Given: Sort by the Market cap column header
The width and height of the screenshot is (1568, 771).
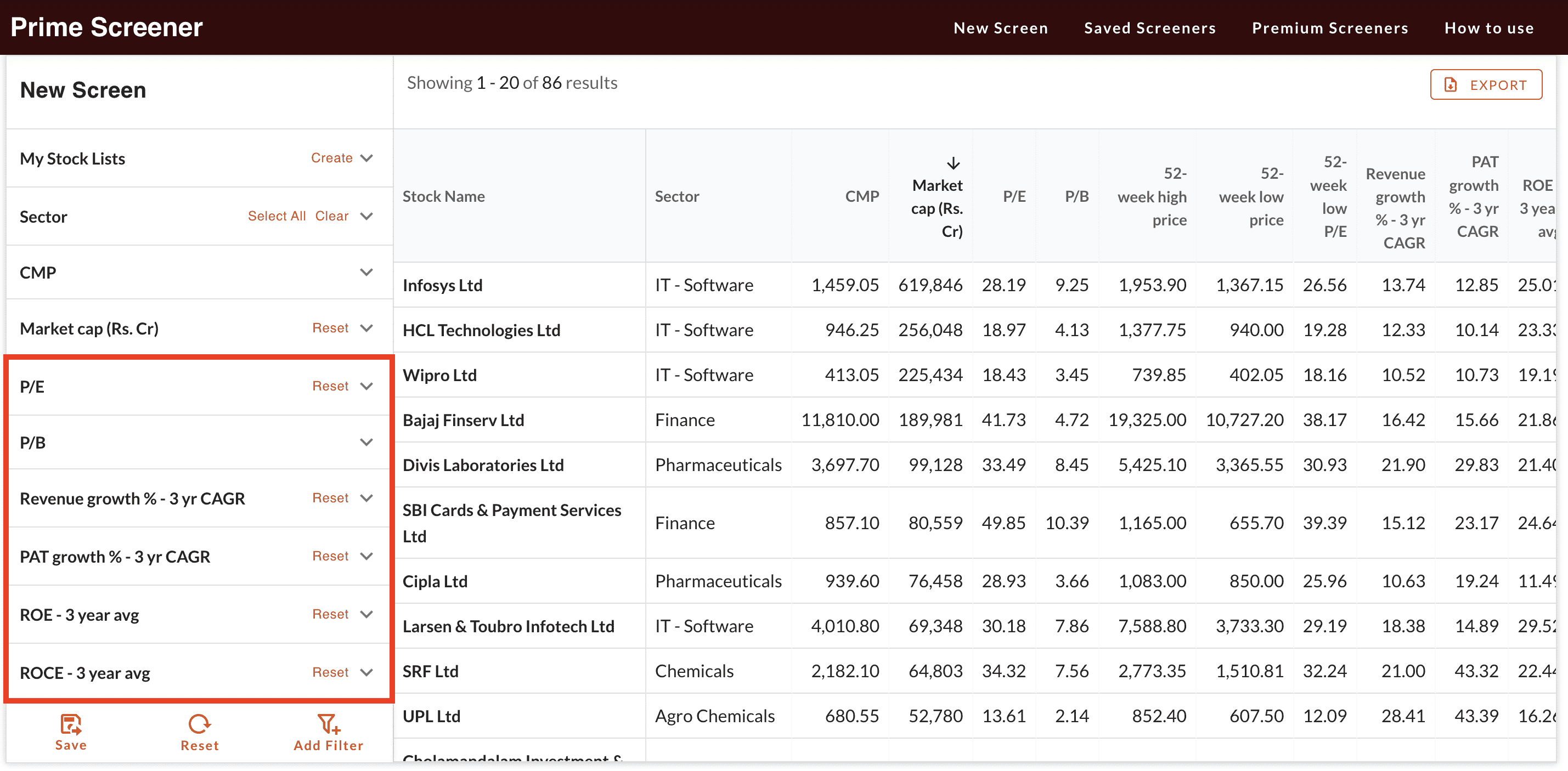Looking at the screenshot, I should point(937,208).
